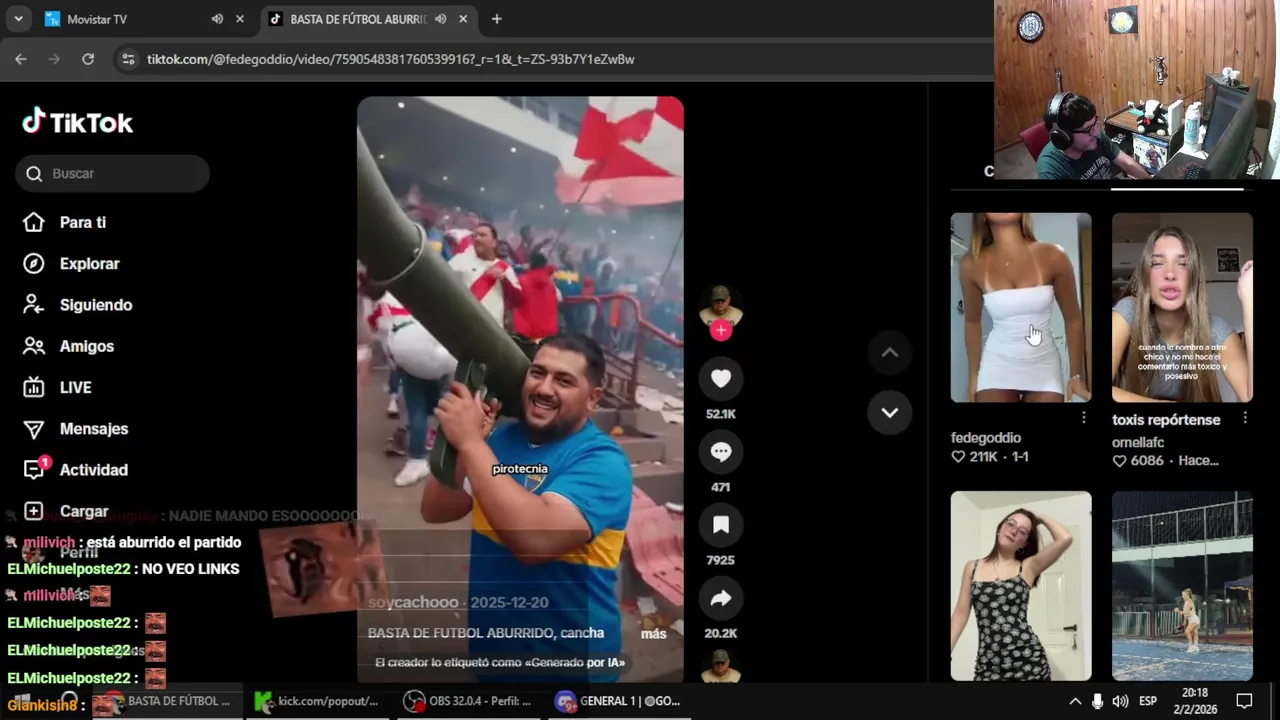
Task: Click ESP language indicator
Action: tap(1148, 701)
